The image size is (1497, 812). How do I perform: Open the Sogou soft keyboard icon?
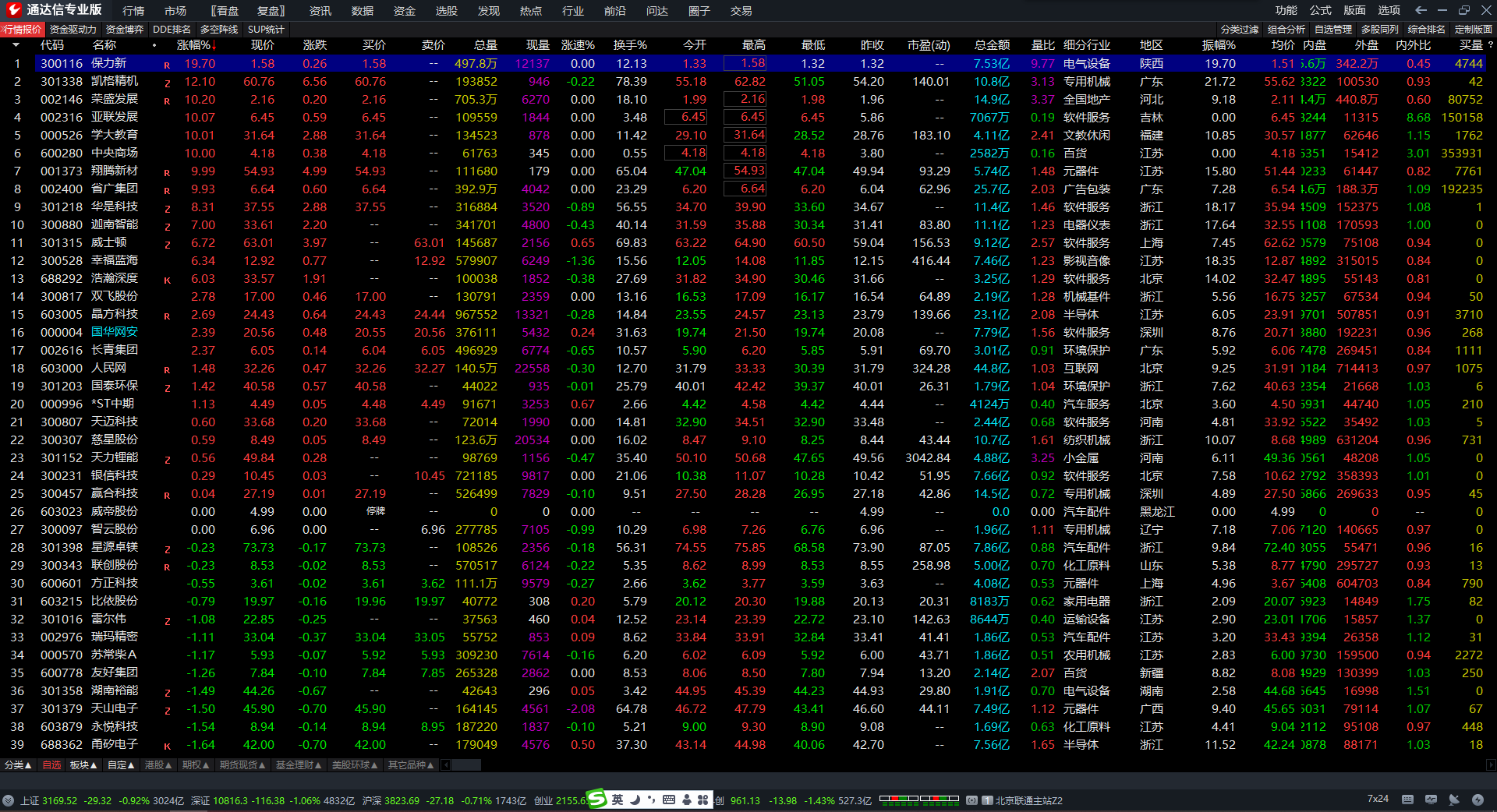click(669, 800)
